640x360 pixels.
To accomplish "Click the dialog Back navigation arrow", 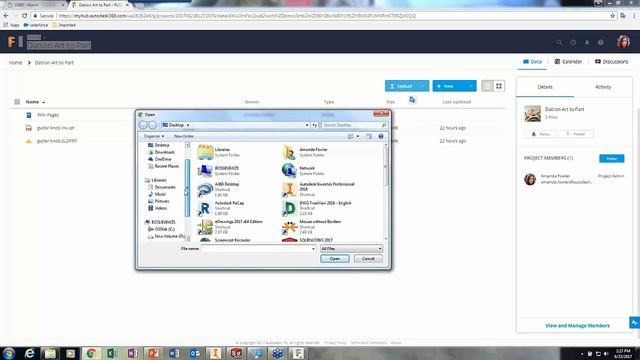I will pyautogui.click(x=143, y=125).
